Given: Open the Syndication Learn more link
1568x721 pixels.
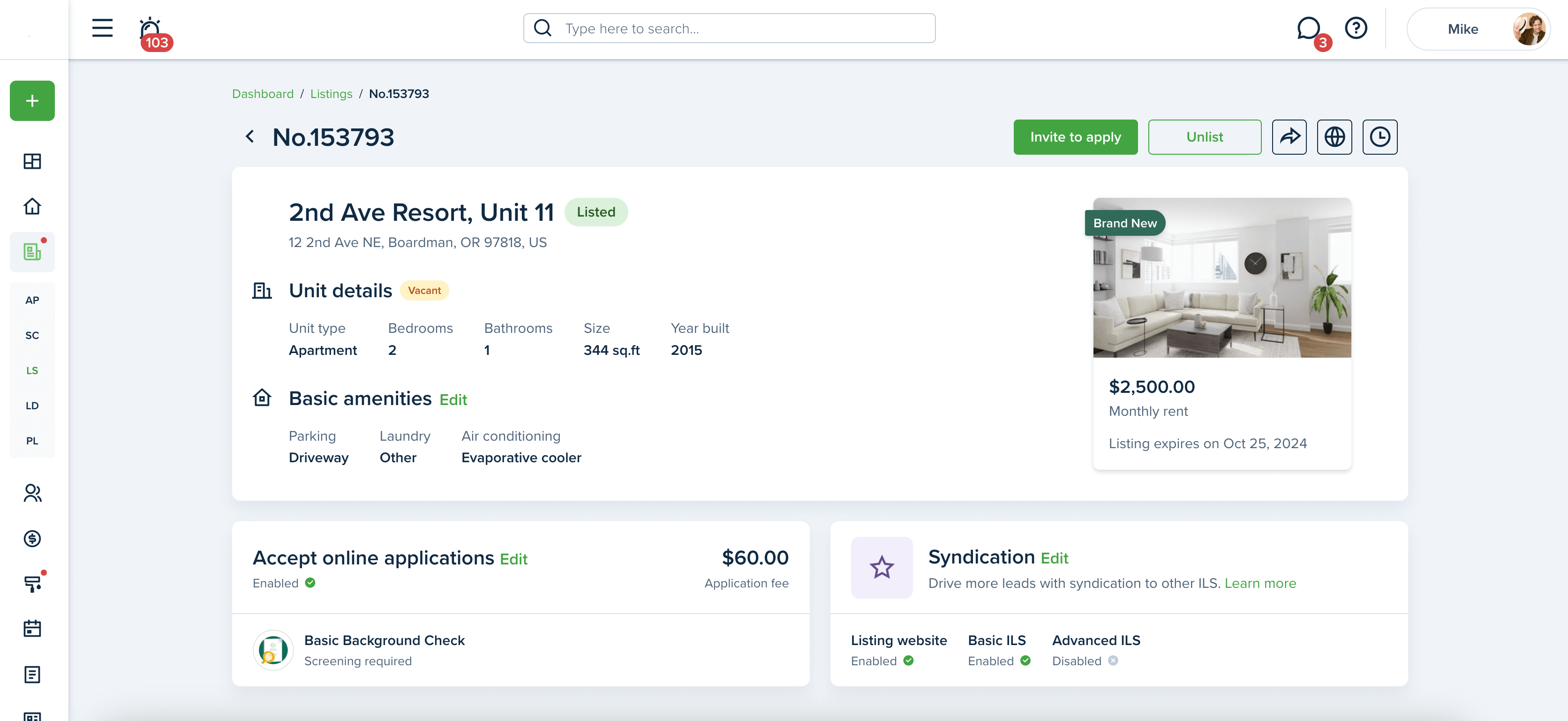Looking at the screenshot, I should click(1260, 583).
